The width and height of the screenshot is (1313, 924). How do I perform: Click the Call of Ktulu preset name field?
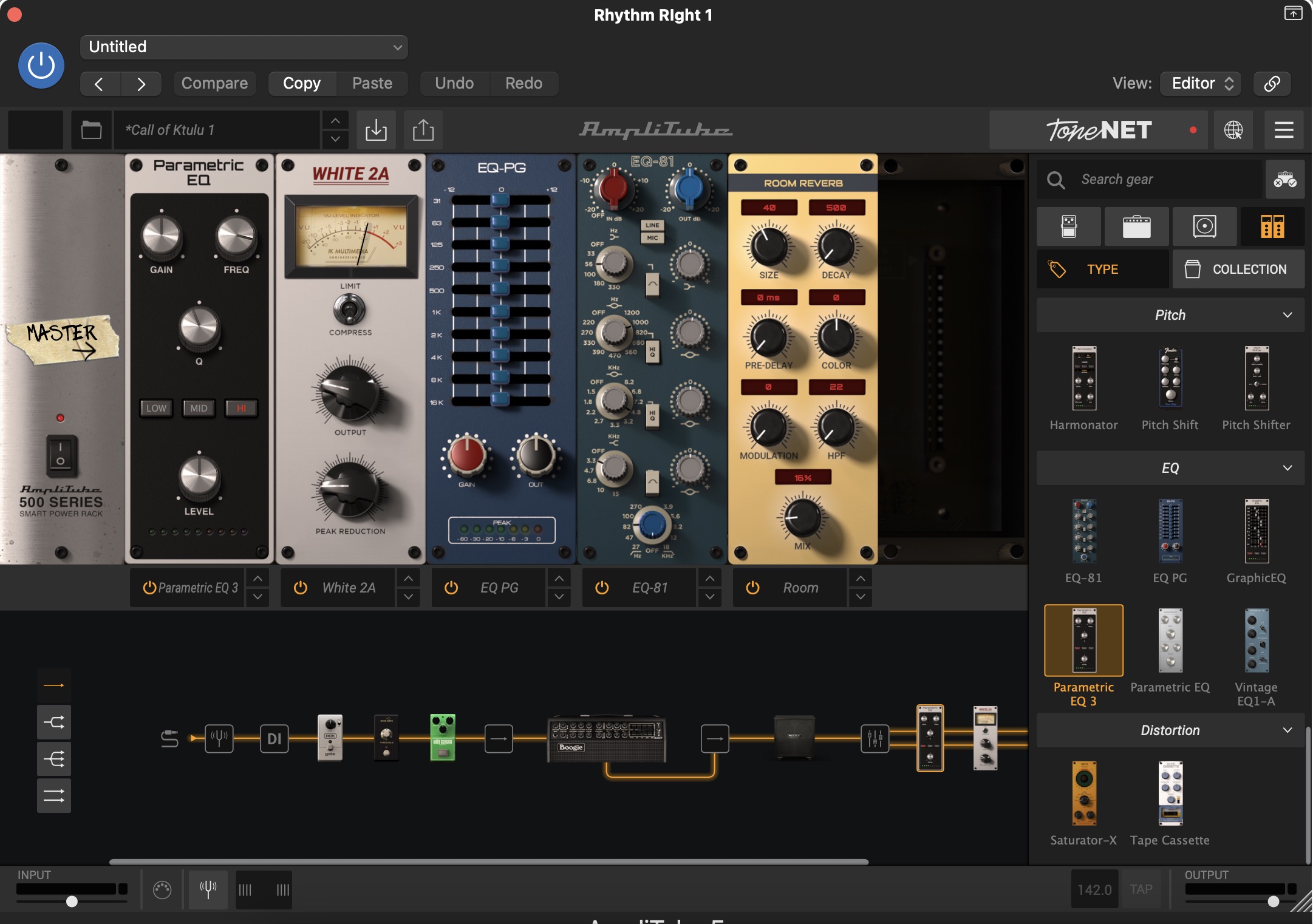click(x=217, y=130)
